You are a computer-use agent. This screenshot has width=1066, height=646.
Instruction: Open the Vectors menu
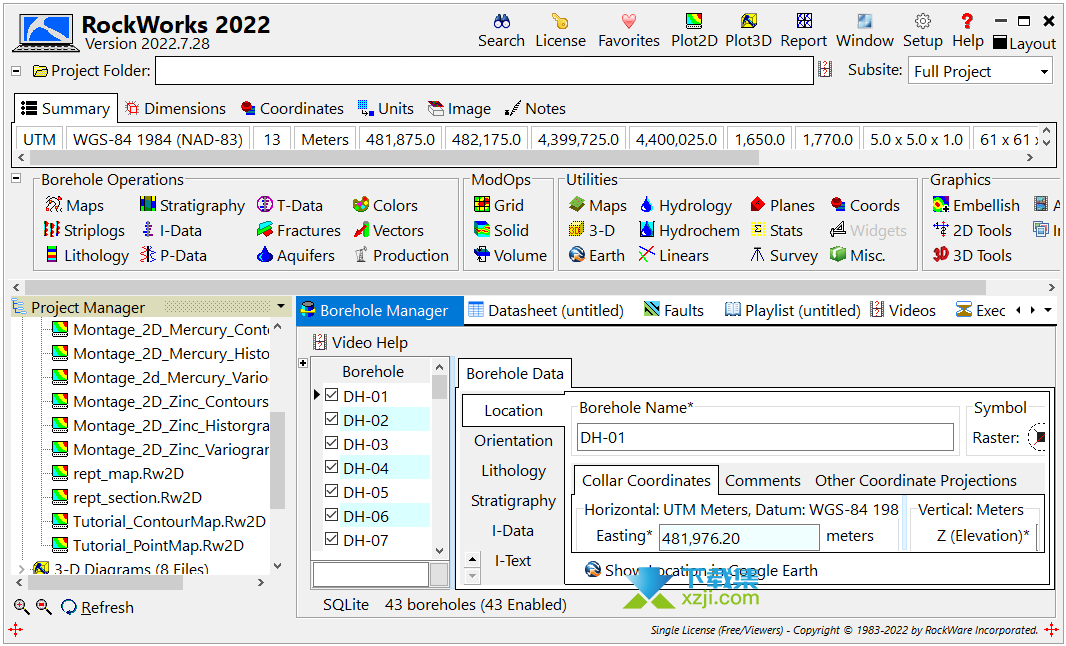388,231
